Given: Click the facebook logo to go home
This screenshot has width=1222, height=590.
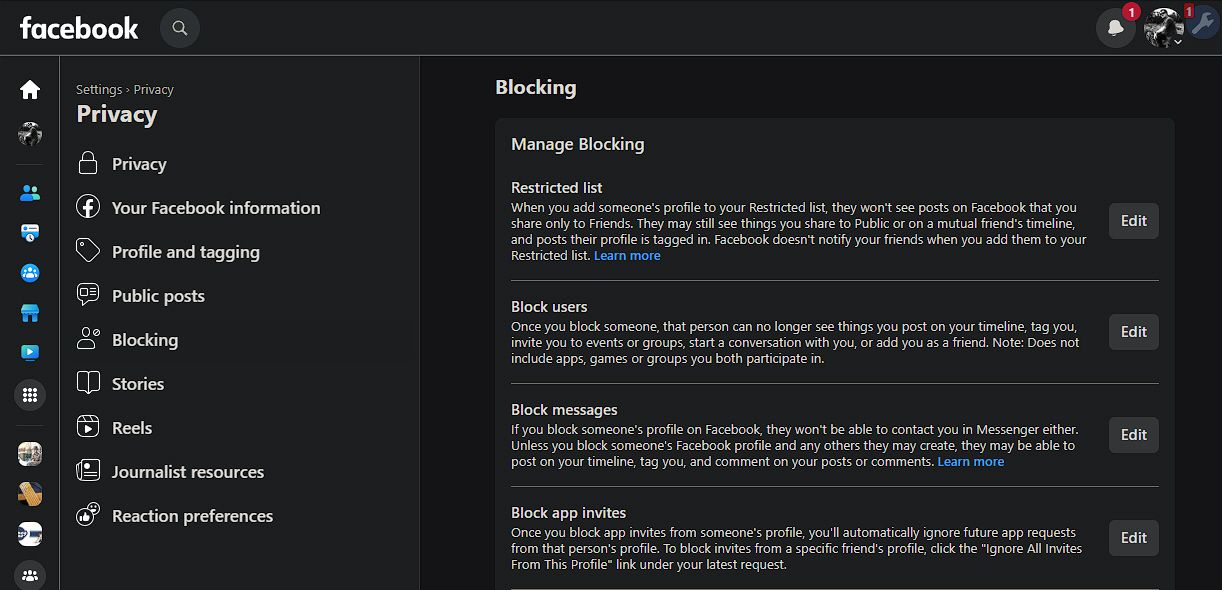Looking at the screenshot, I should coord(78,28).
